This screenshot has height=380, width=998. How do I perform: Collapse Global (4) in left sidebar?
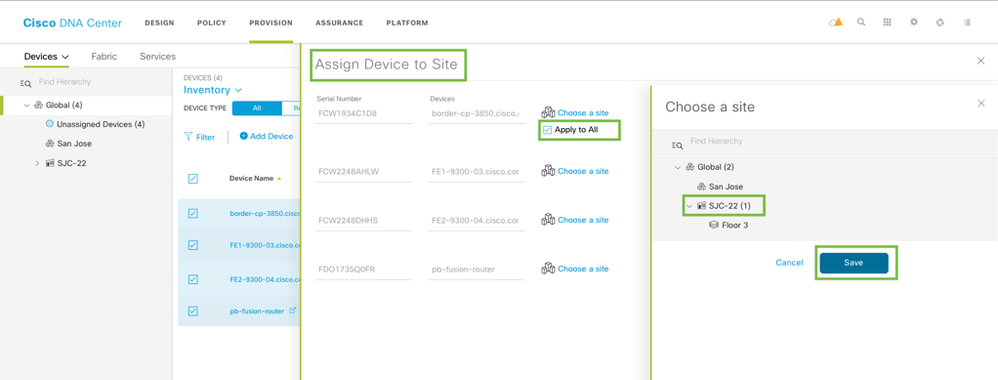[27, 105]
